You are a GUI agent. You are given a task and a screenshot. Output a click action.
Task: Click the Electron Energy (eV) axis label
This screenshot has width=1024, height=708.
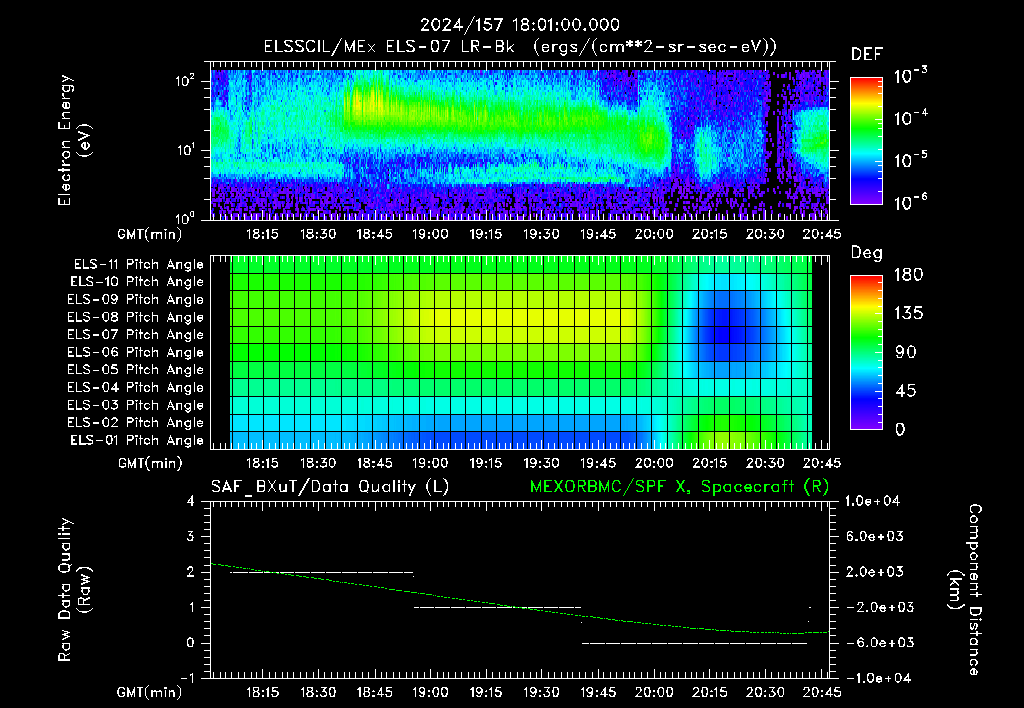pos(74,140)
